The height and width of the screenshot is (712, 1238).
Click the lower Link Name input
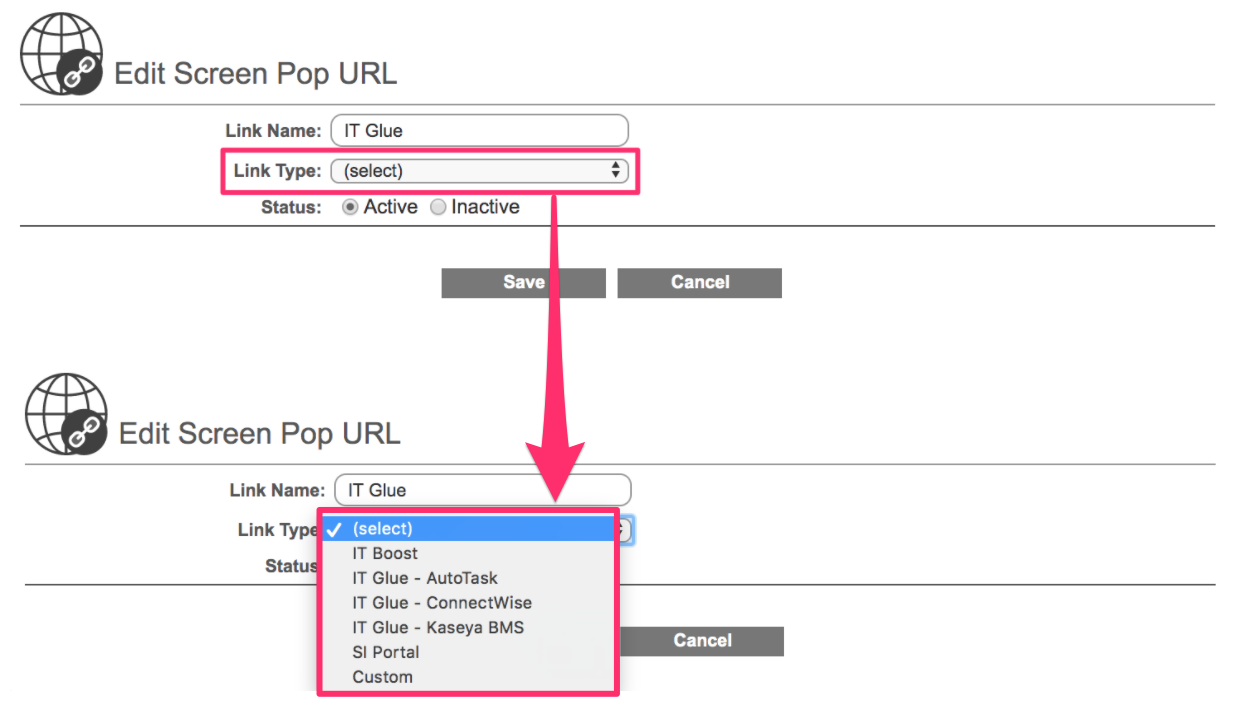pos(483,490)
